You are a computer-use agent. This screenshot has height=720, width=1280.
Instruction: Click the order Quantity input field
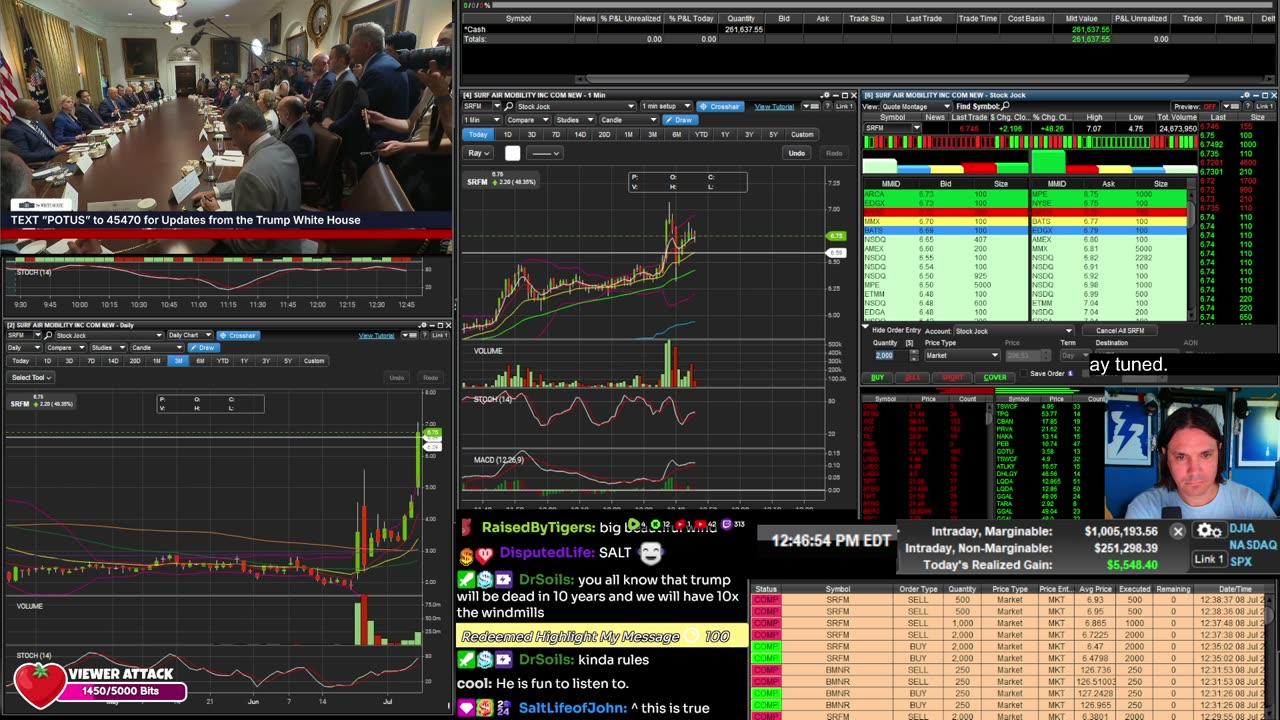[x=890, y=355]
